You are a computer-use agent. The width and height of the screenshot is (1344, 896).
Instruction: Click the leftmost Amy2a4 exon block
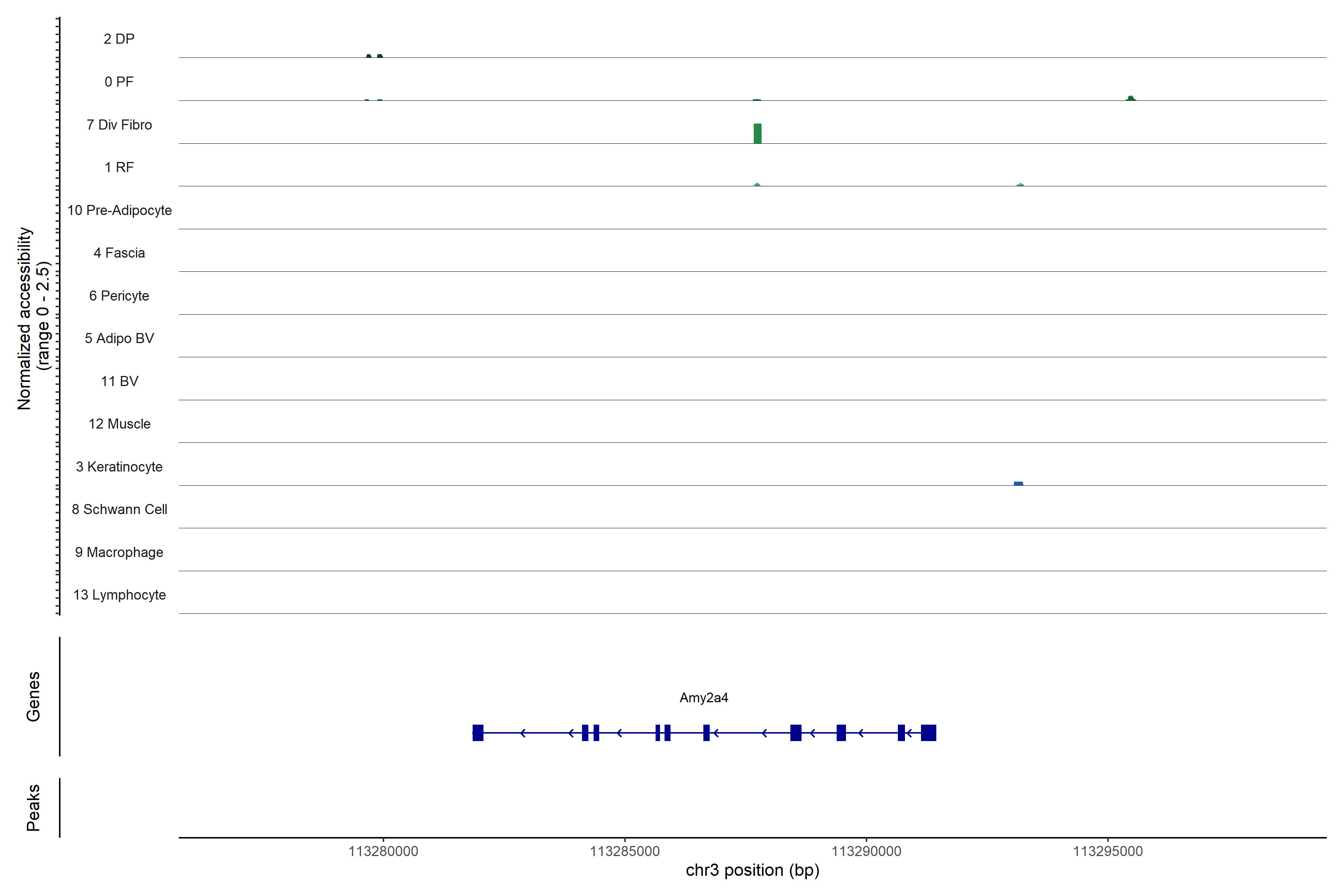pos(478,732)
